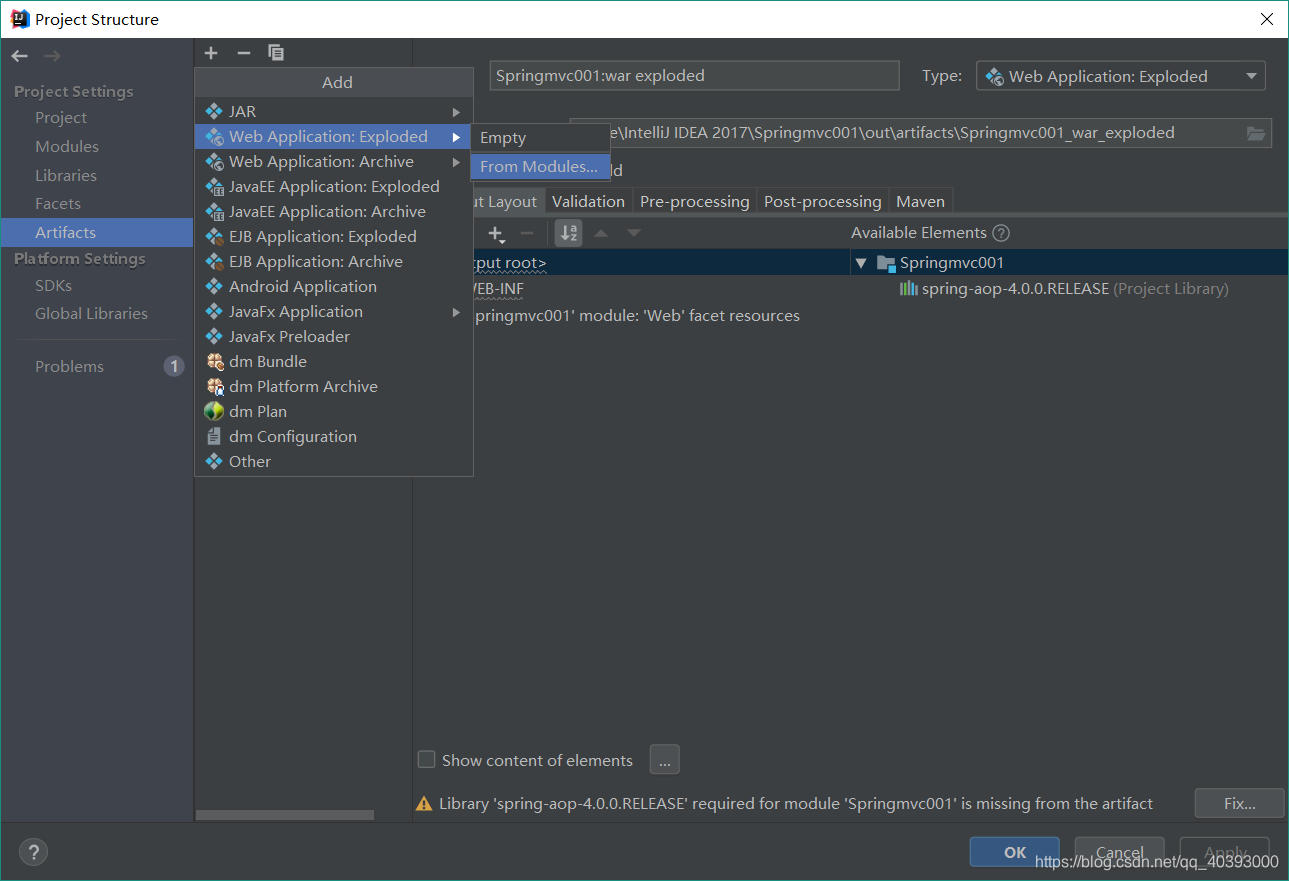1289x881 pixels.
Task: Enable Show content of elements checkbox
Action: click(x=426, y=760)
